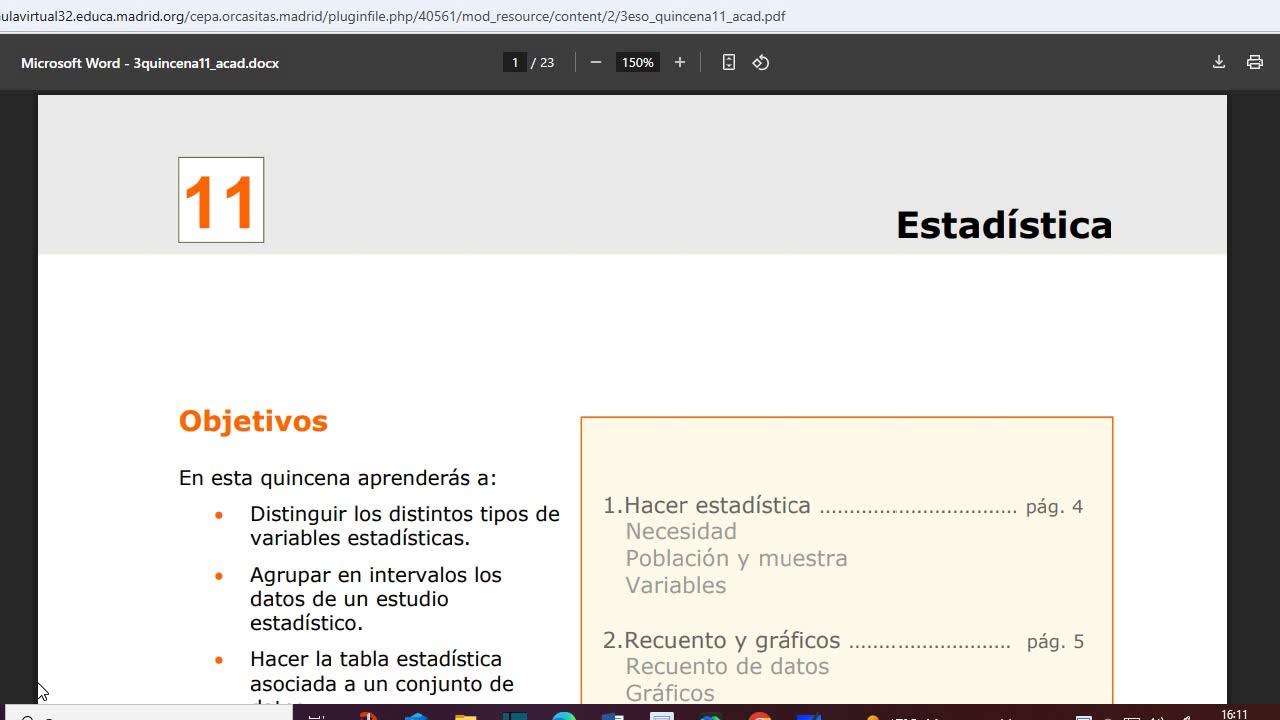Click the 'Estadística' page heading
Image resolution: width=1280 pixels, height=720 pixels.
[1004, 225]
